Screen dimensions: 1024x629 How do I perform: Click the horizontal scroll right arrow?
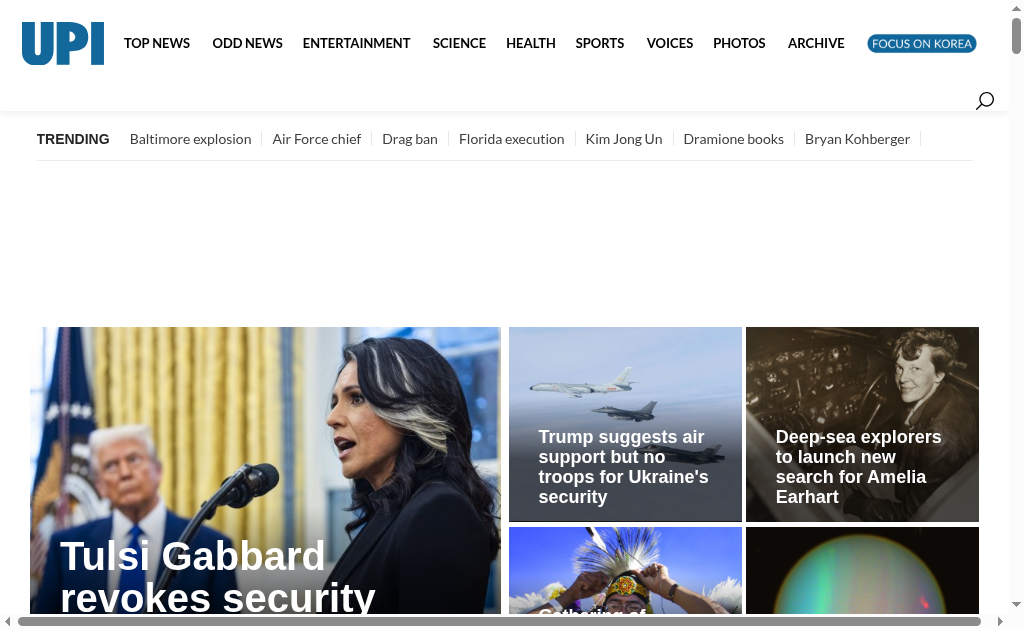[1000, 621]
